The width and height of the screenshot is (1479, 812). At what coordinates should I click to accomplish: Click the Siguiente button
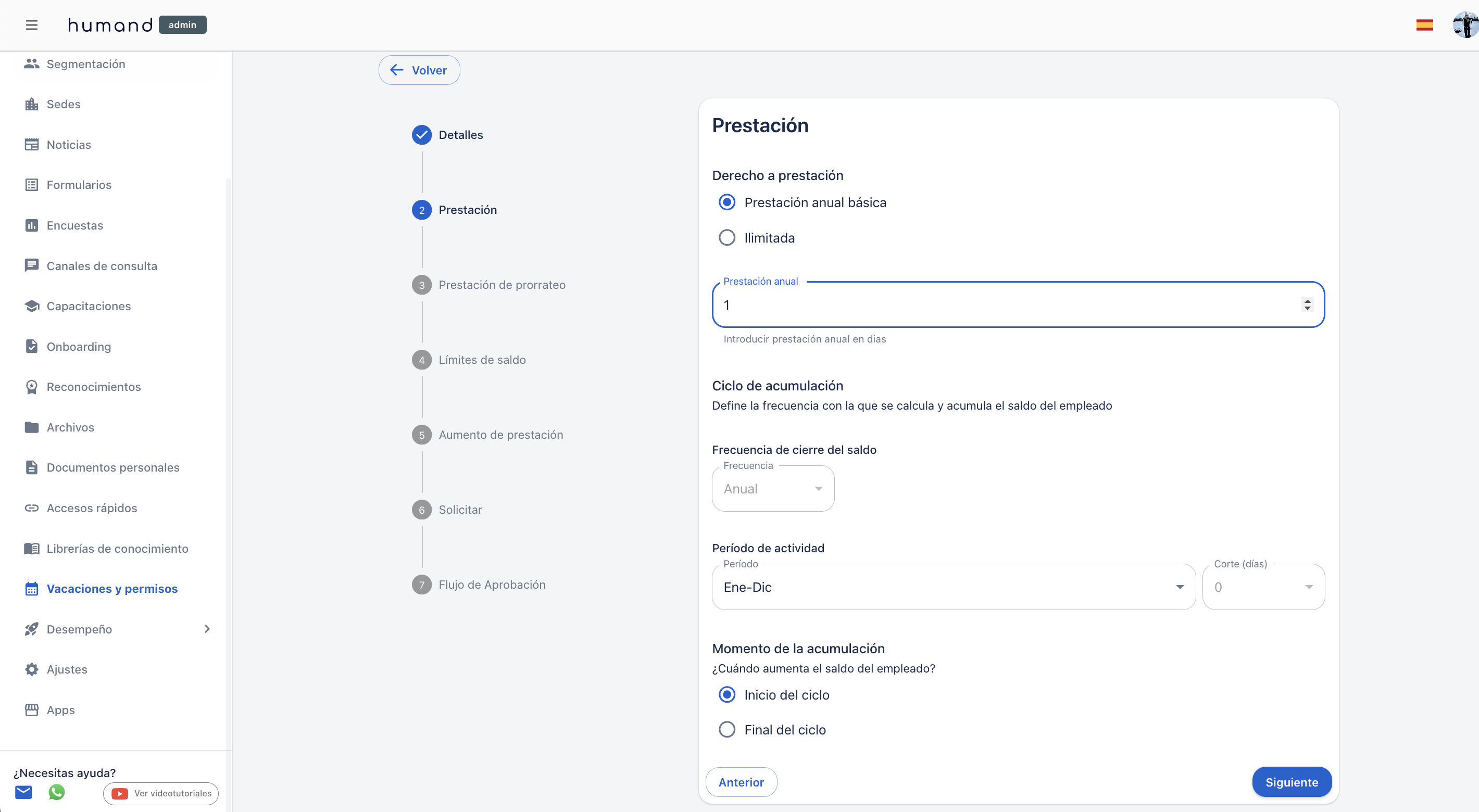pyautogui.click(x=1291, y=782)
